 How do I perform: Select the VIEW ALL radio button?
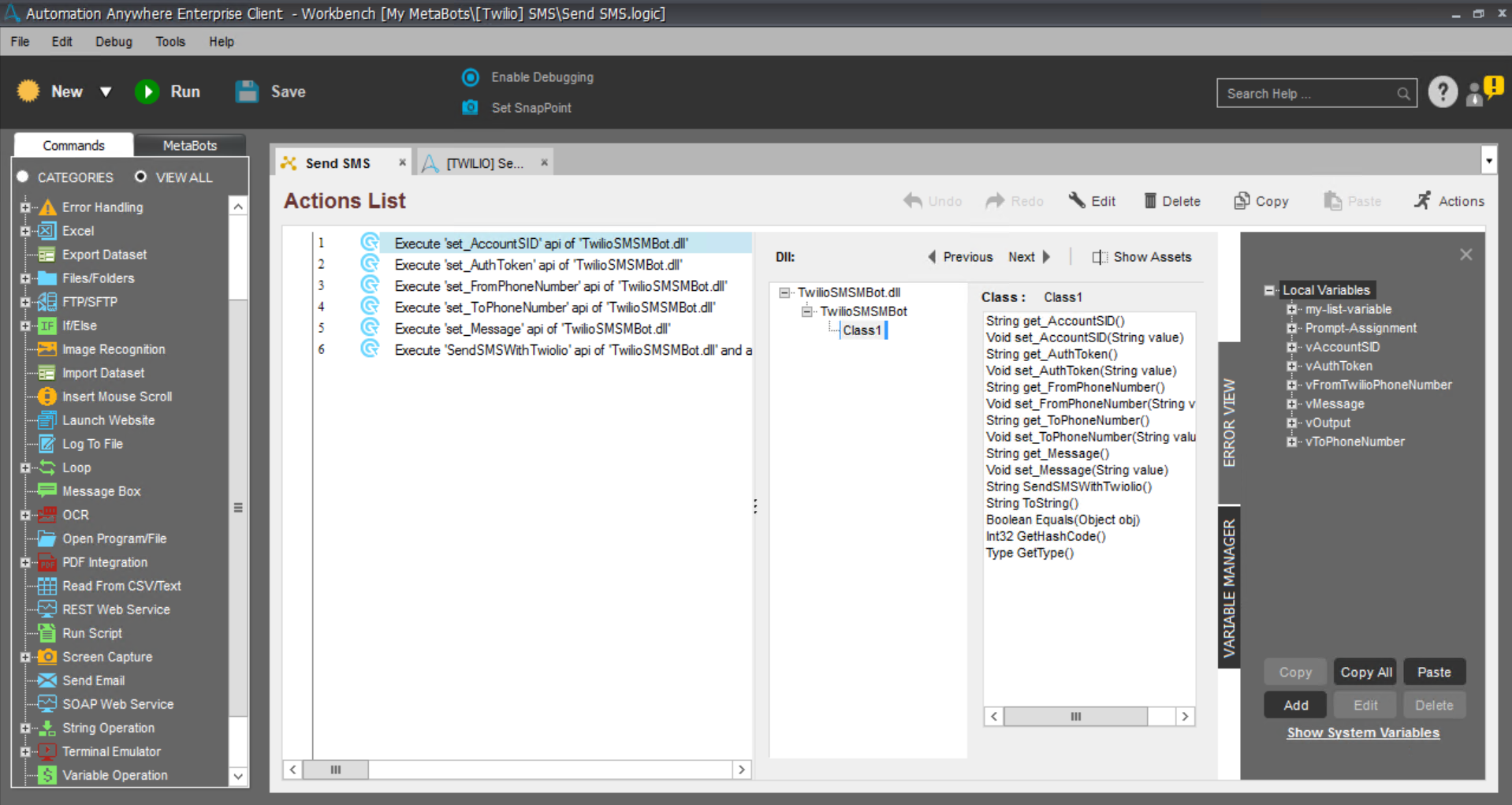pos(140,177)
